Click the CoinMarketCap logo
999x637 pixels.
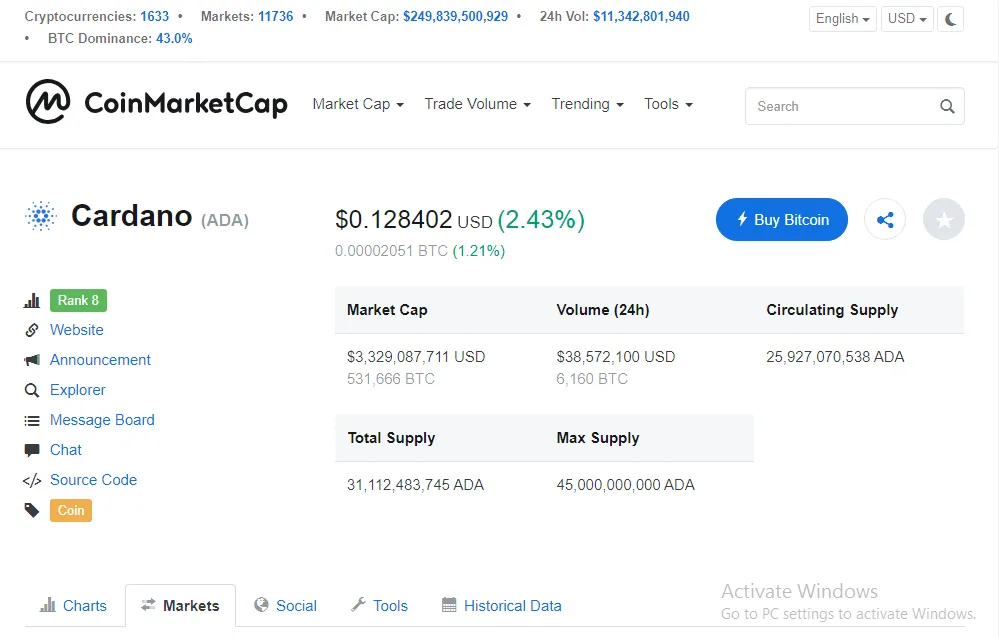(157, 102)
